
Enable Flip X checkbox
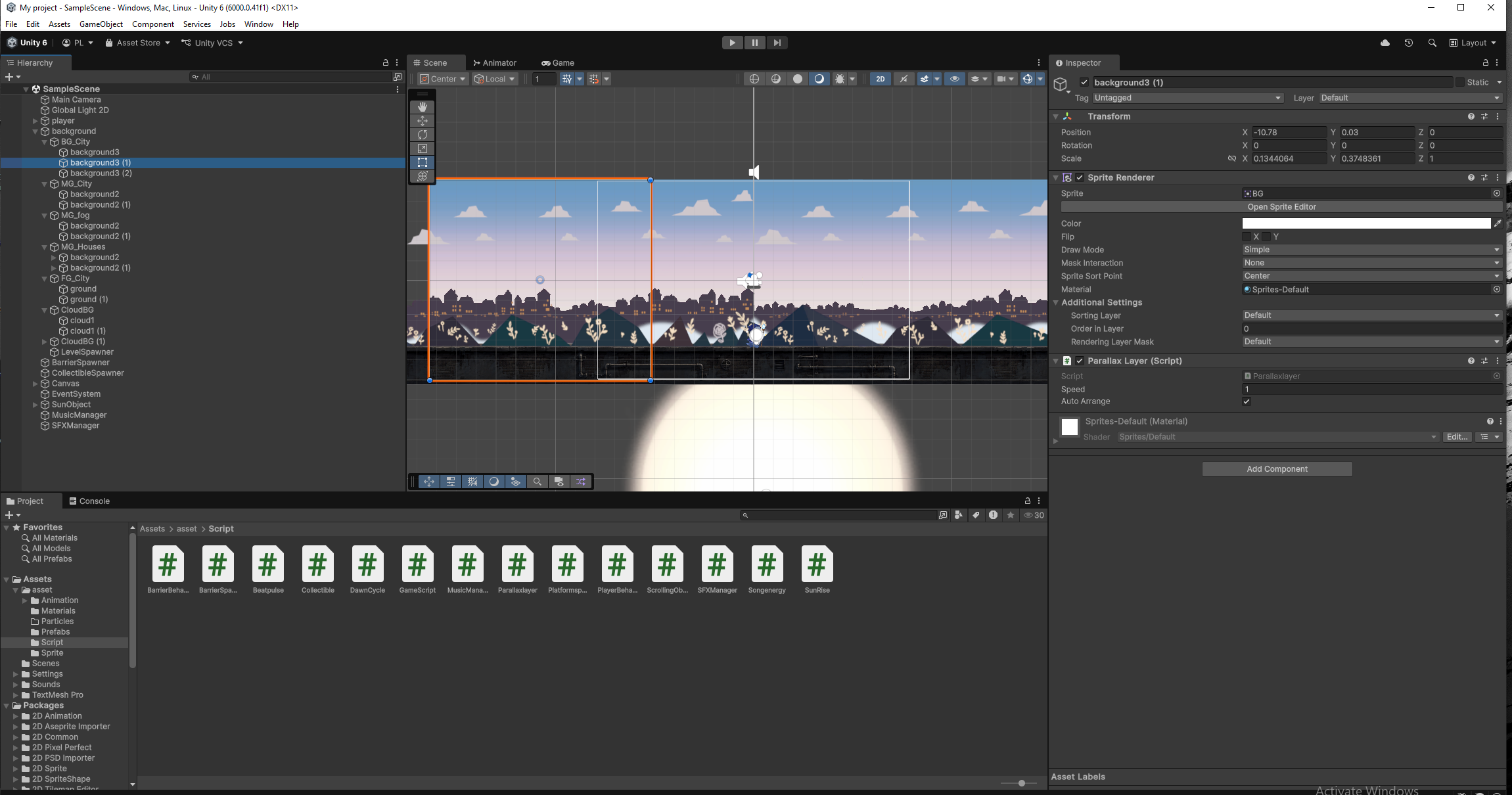tap(1247, 237)
